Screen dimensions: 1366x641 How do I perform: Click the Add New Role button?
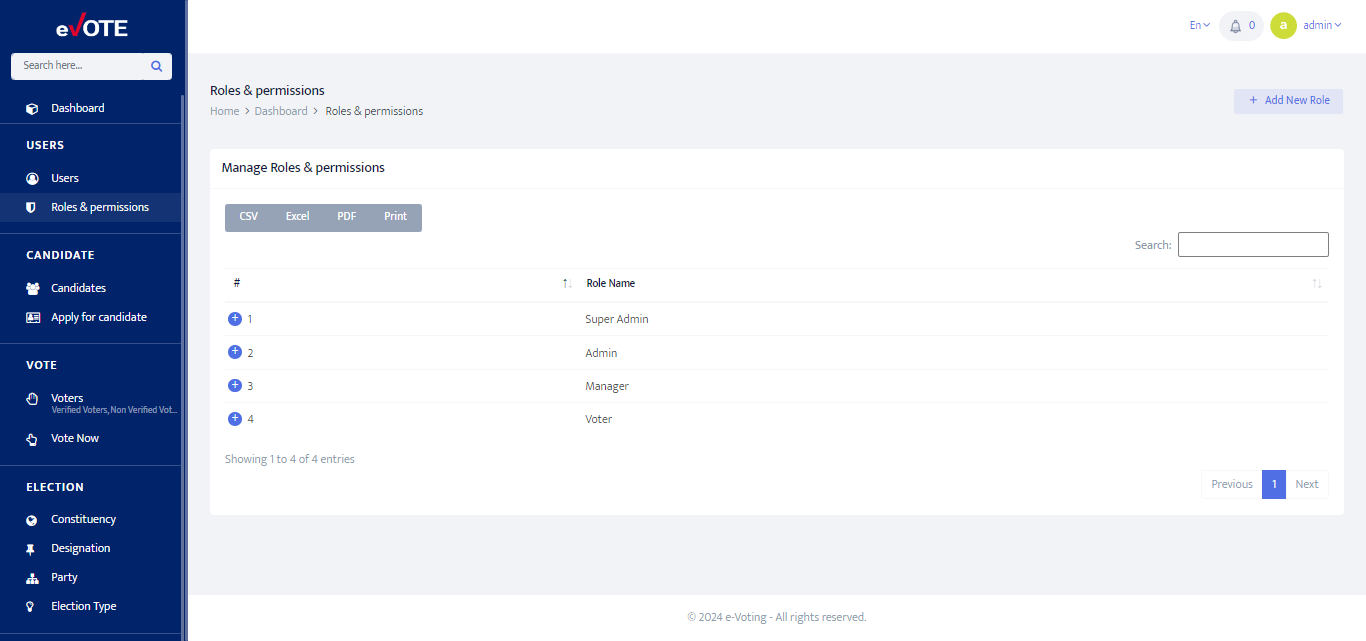pyautogui.click(x=1288, y=101)
